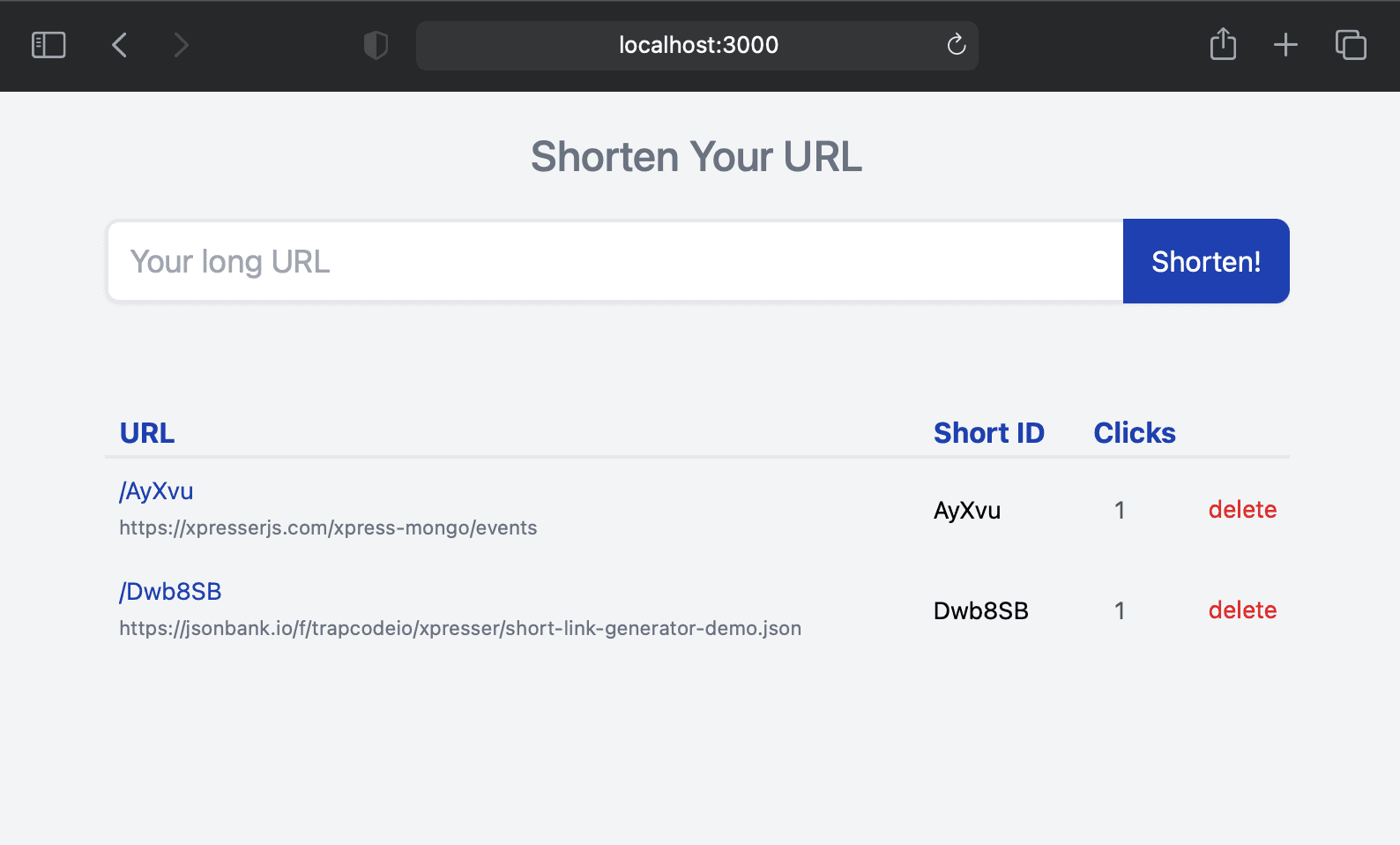Select the xpresserjs.com events URL text
The width and height of the screenshot is (1400, 845).
tap(328, 528)
